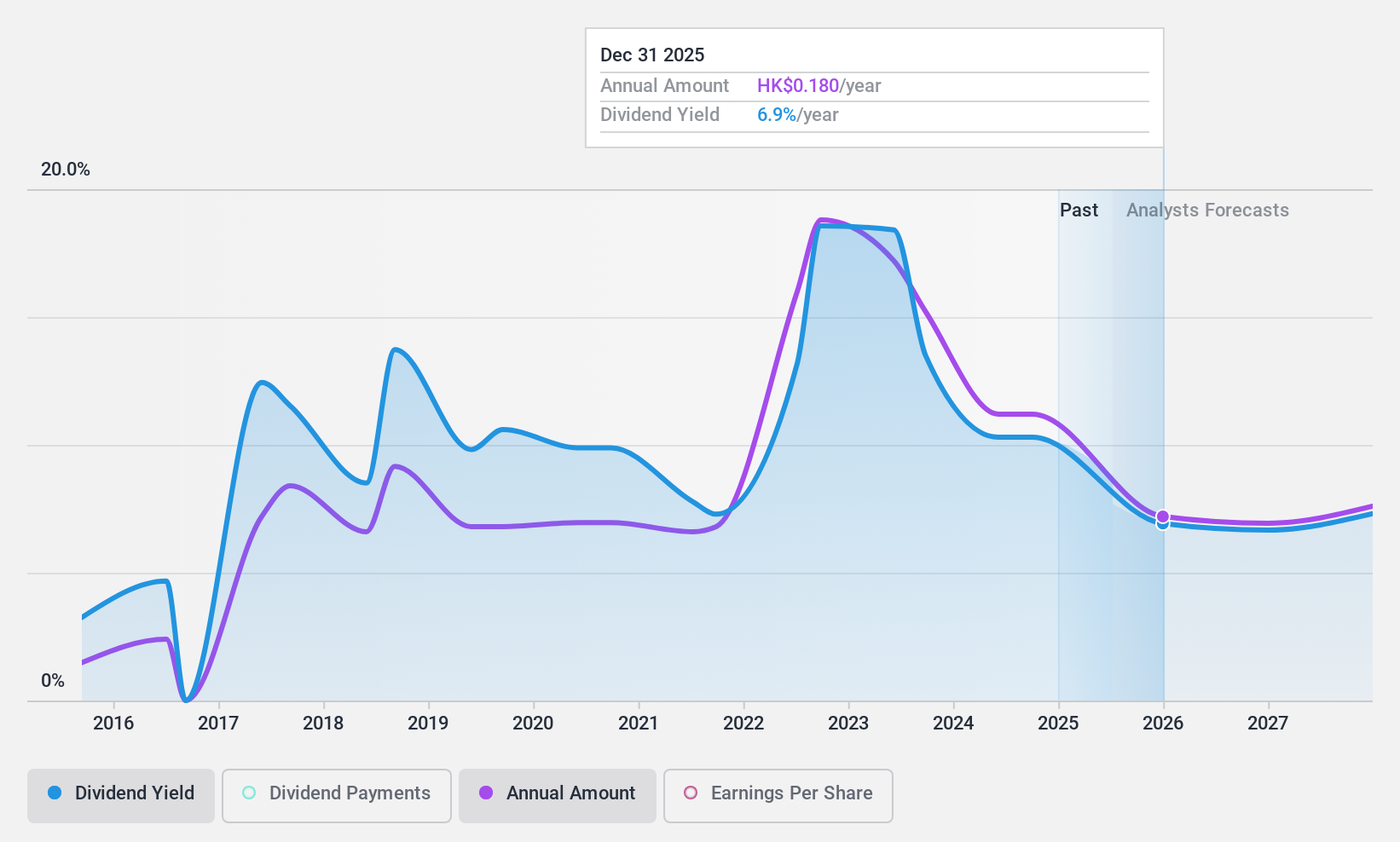Image resolution: width=1400 pixels, height=842 pixels.
Task: Click the Dec 31 2025 tooltip date
Action: (652, 55)
